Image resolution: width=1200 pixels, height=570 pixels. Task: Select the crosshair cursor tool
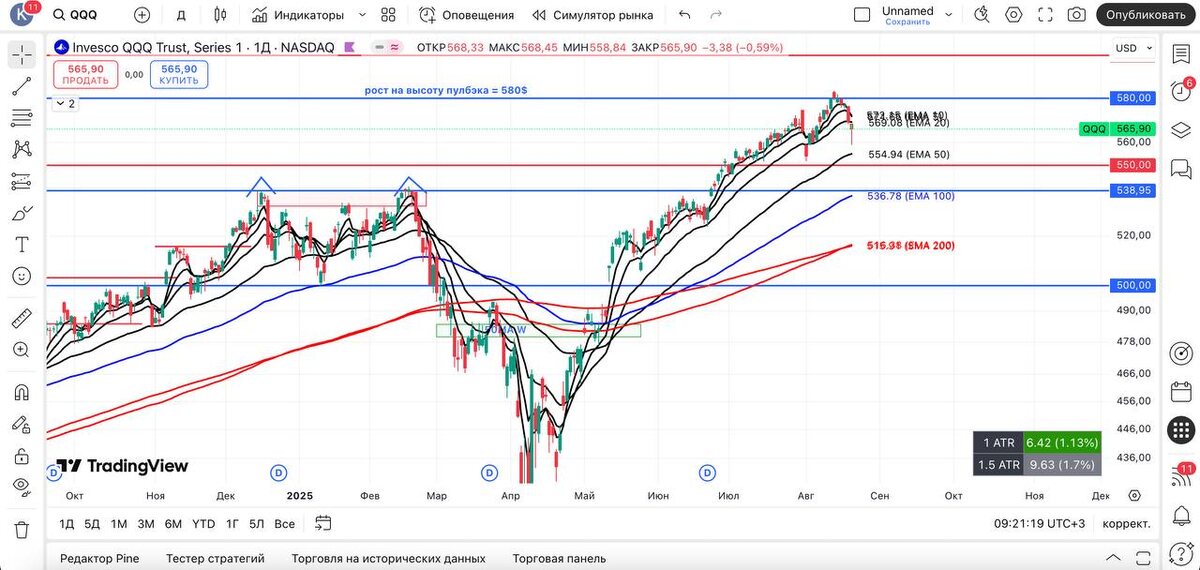pyautogui.click(x=22, y=55)
